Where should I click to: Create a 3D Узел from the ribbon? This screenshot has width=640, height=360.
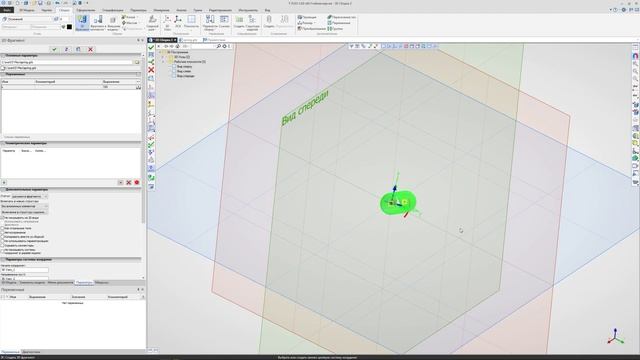coord(167,22)
